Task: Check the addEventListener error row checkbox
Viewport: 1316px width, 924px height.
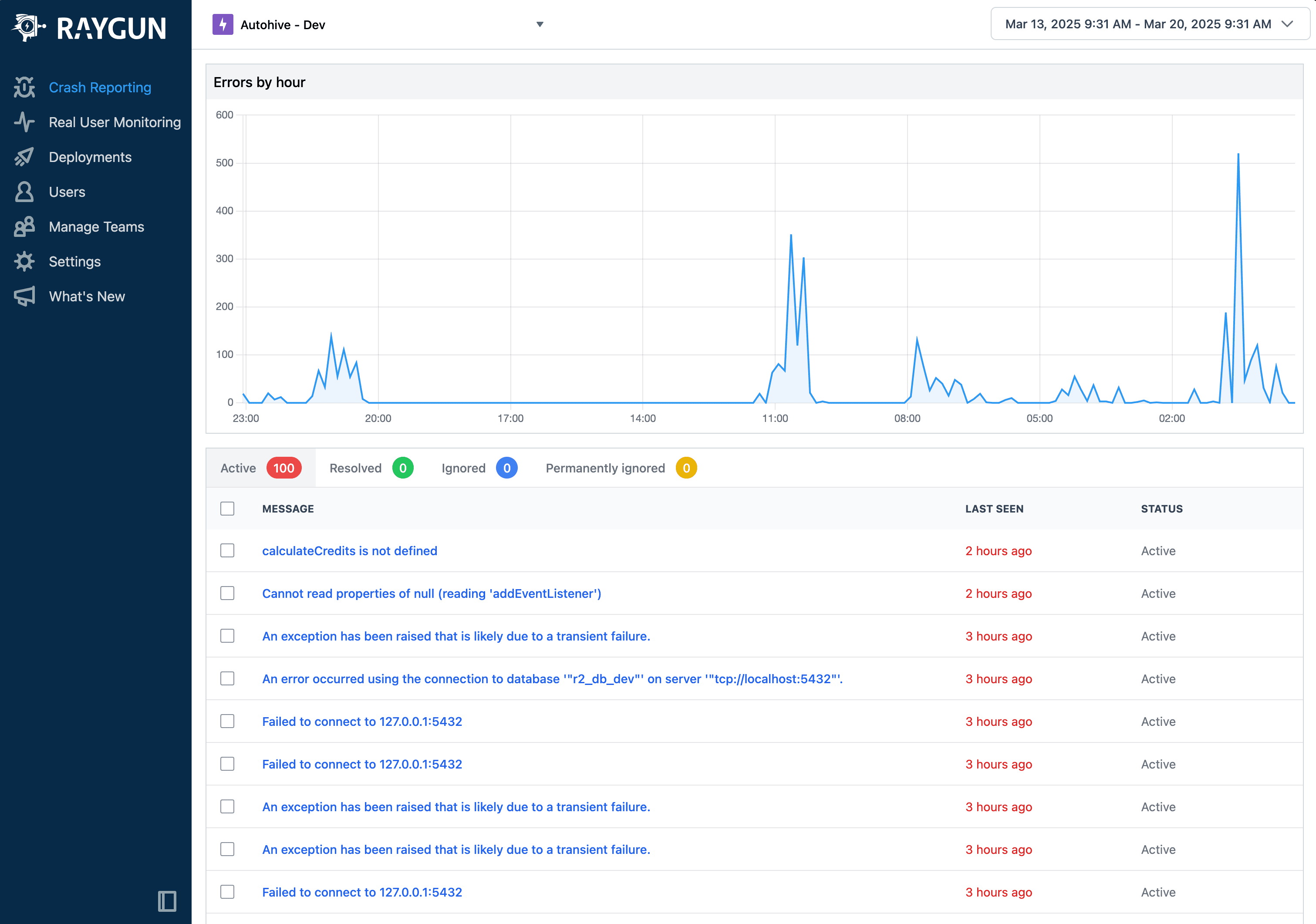Action: click(228, 593)
